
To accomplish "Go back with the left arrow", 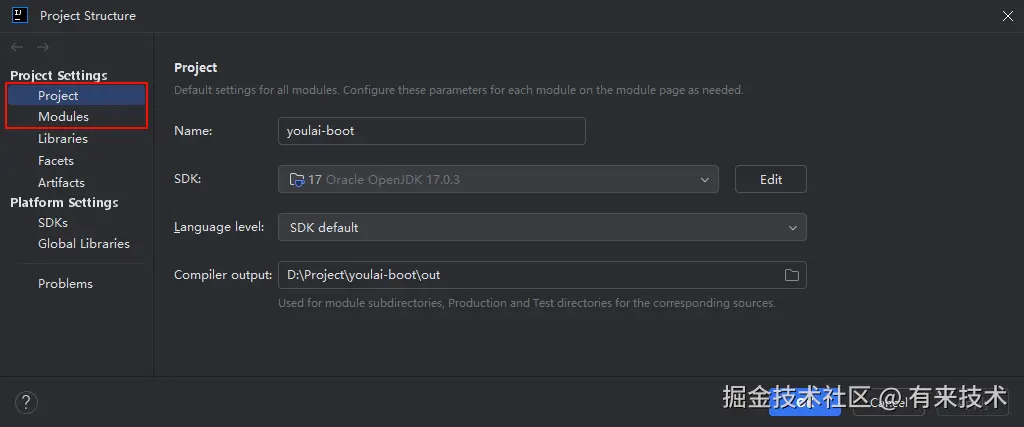I will coord(18,47).
